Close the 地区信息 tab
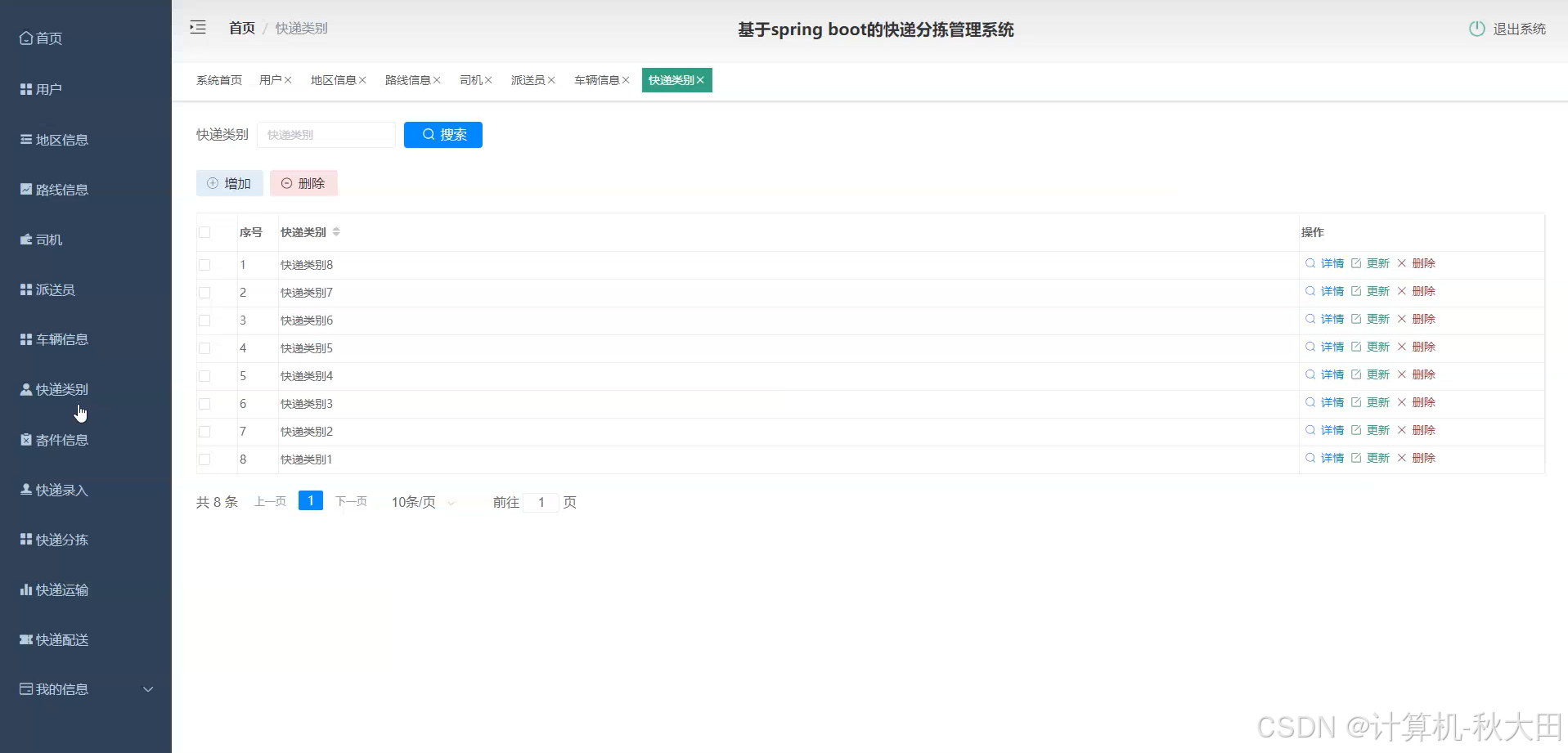Image resolution: width=1568 pixels, height=753 pixels. 362,80
